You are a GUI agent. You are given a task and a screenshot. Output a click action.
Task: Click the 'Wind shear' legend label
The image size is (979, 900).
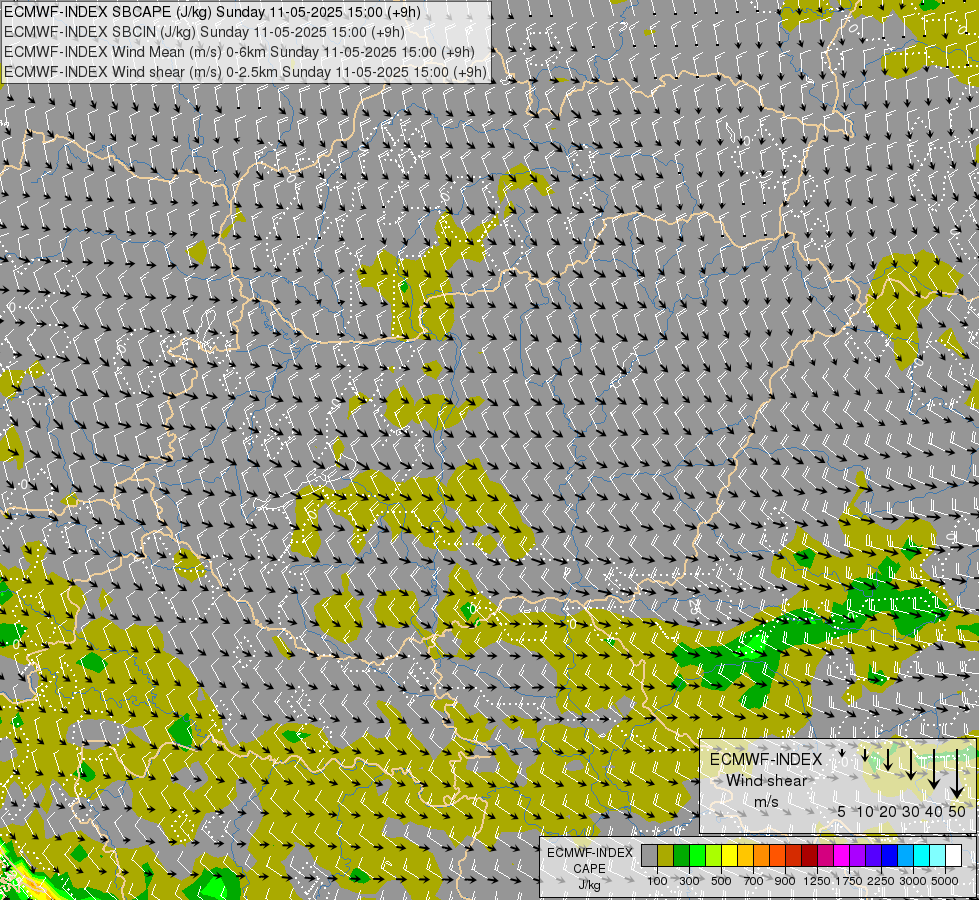(767, 781)
